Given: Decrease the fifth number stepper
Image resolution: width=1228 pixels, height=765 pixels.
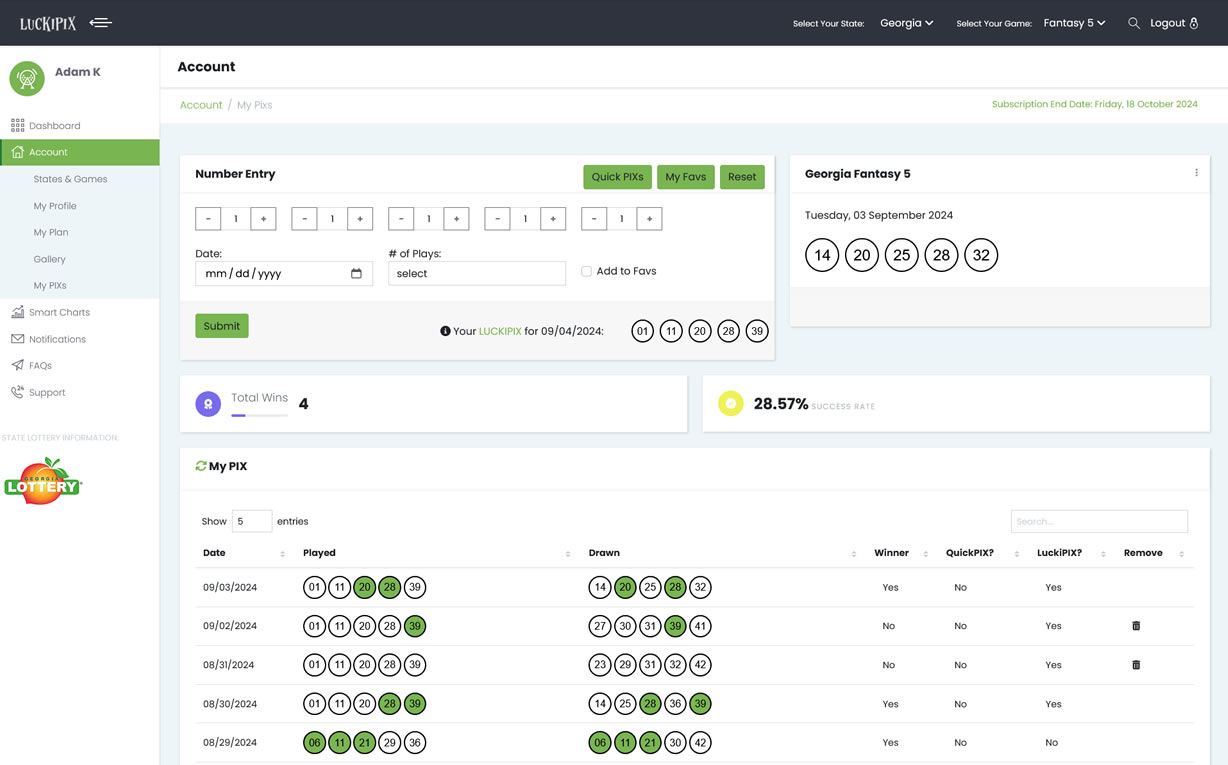Looking at the screenshot, I should coord(594,219).
